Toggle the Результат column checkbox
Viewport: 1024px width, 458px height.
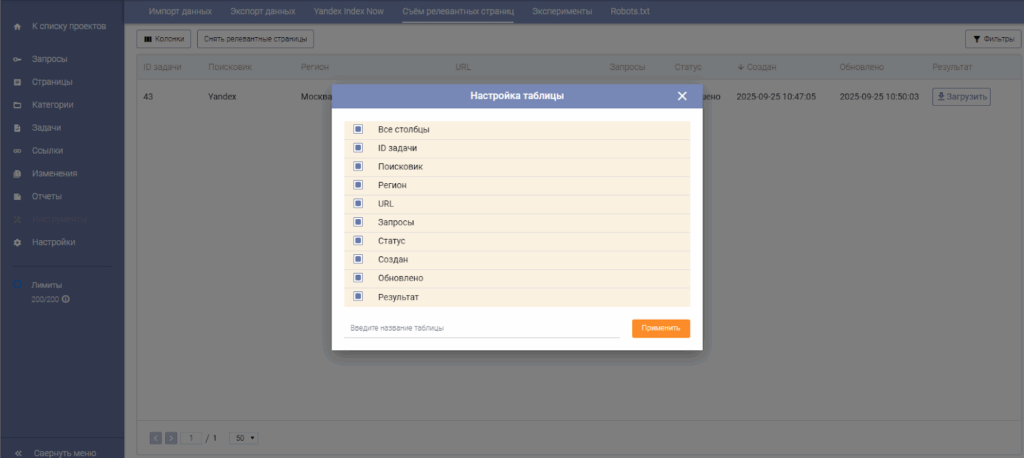click(358, 297)
